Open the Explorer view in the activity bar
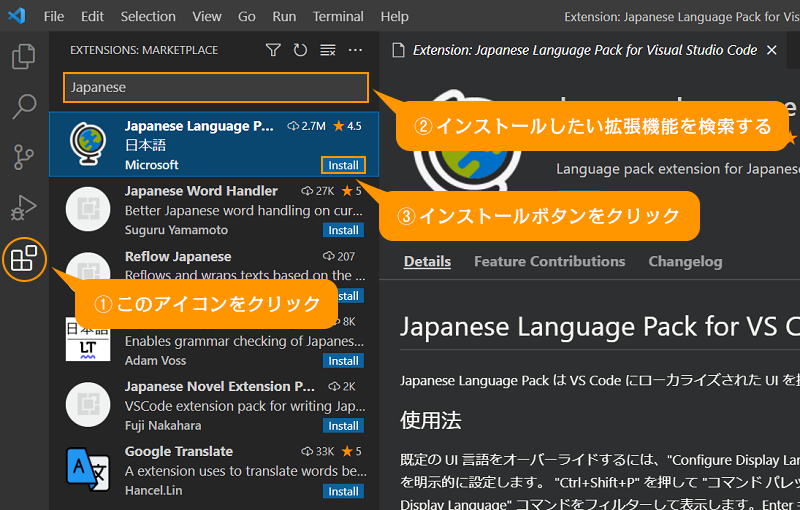The width and height of the screenshot is (800, 510). [23, 56]
